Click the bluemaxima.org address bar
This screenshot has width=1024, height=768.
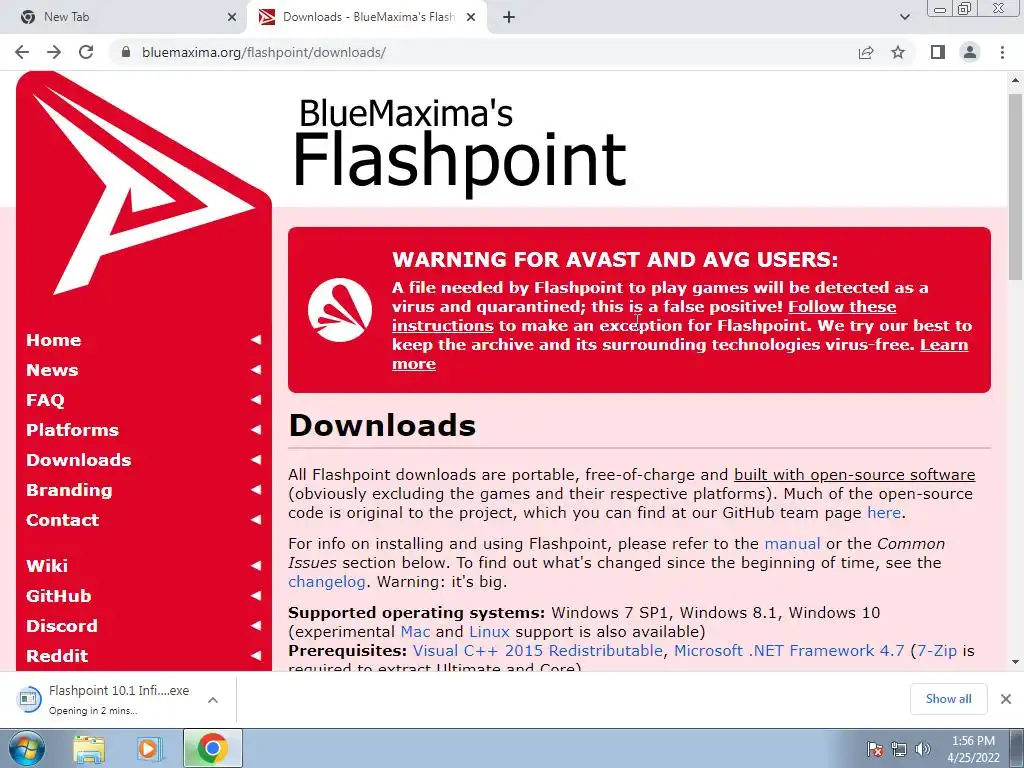coord(483,52)
